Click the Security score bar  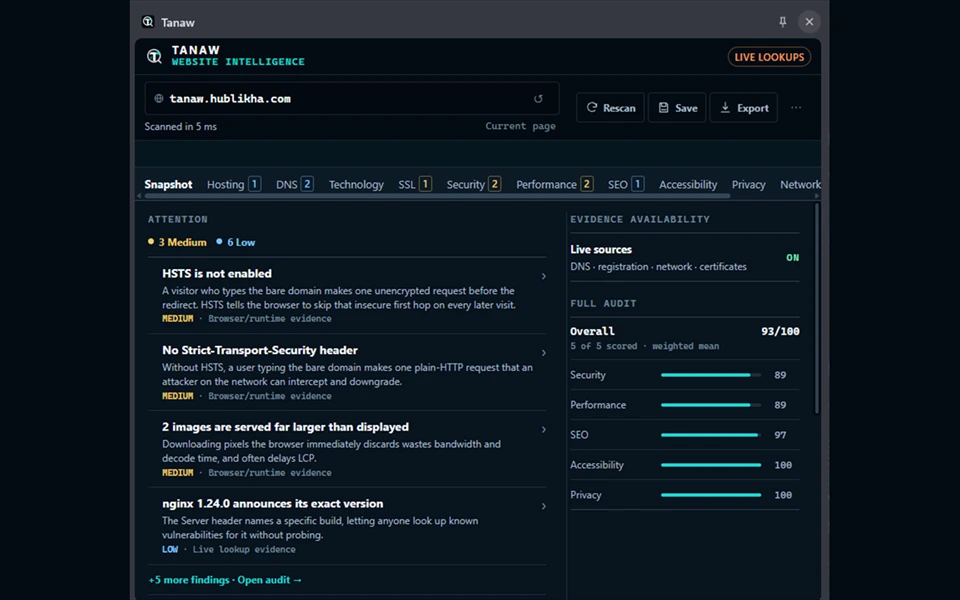[x=711, y=375]
